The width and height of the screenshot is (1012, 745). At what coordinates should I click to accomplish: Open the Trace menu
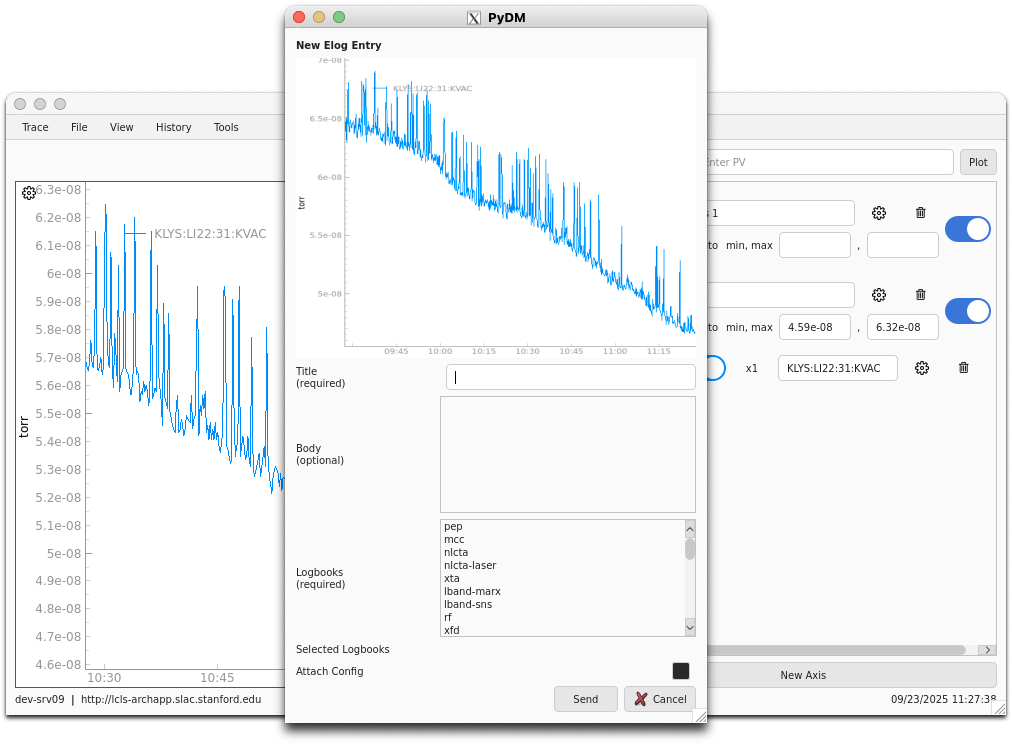(35, 127)
